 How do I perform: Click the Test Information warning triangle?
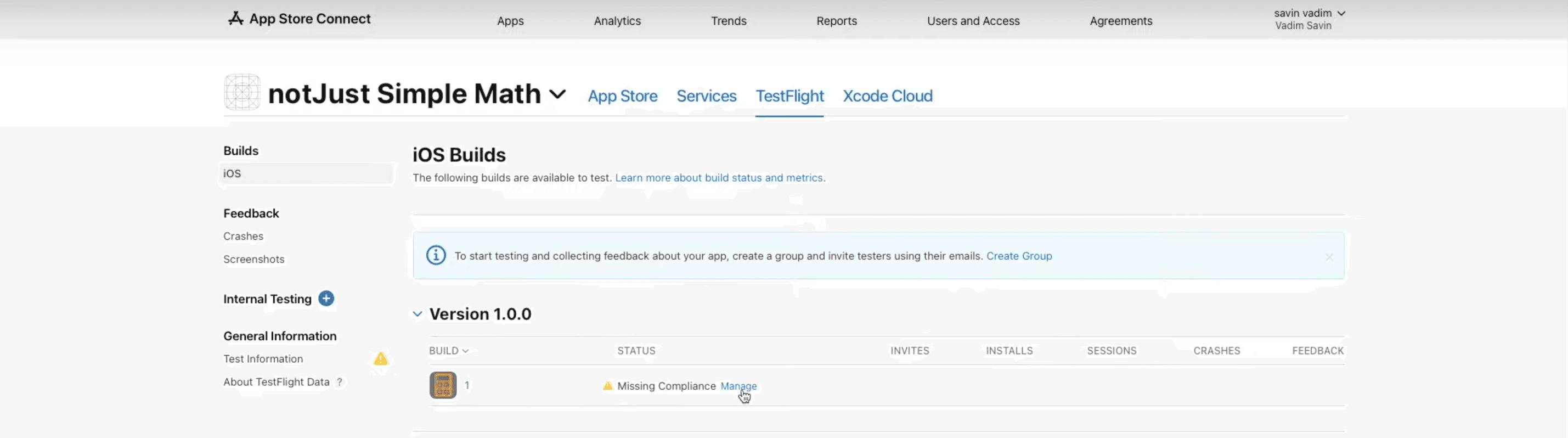tap(380, 359)
